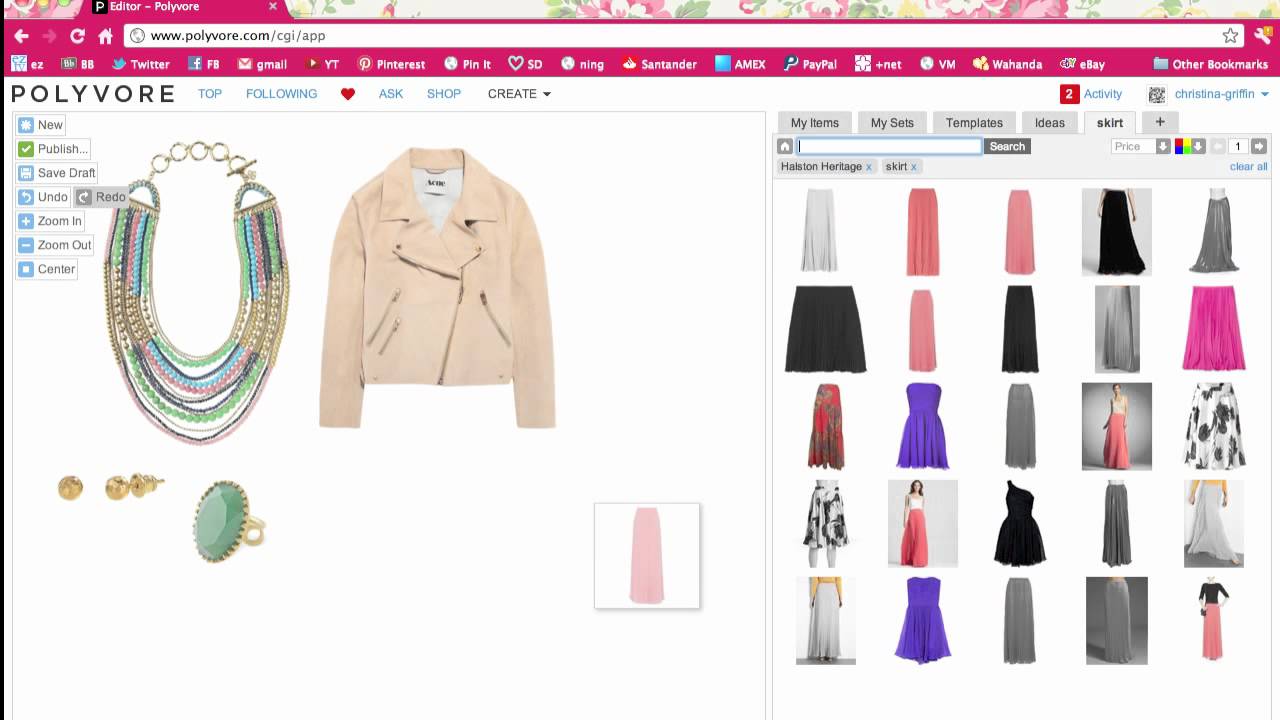
Task: Open the ASK navigation link
Action: pyautogui.click(x=391, y=94)
